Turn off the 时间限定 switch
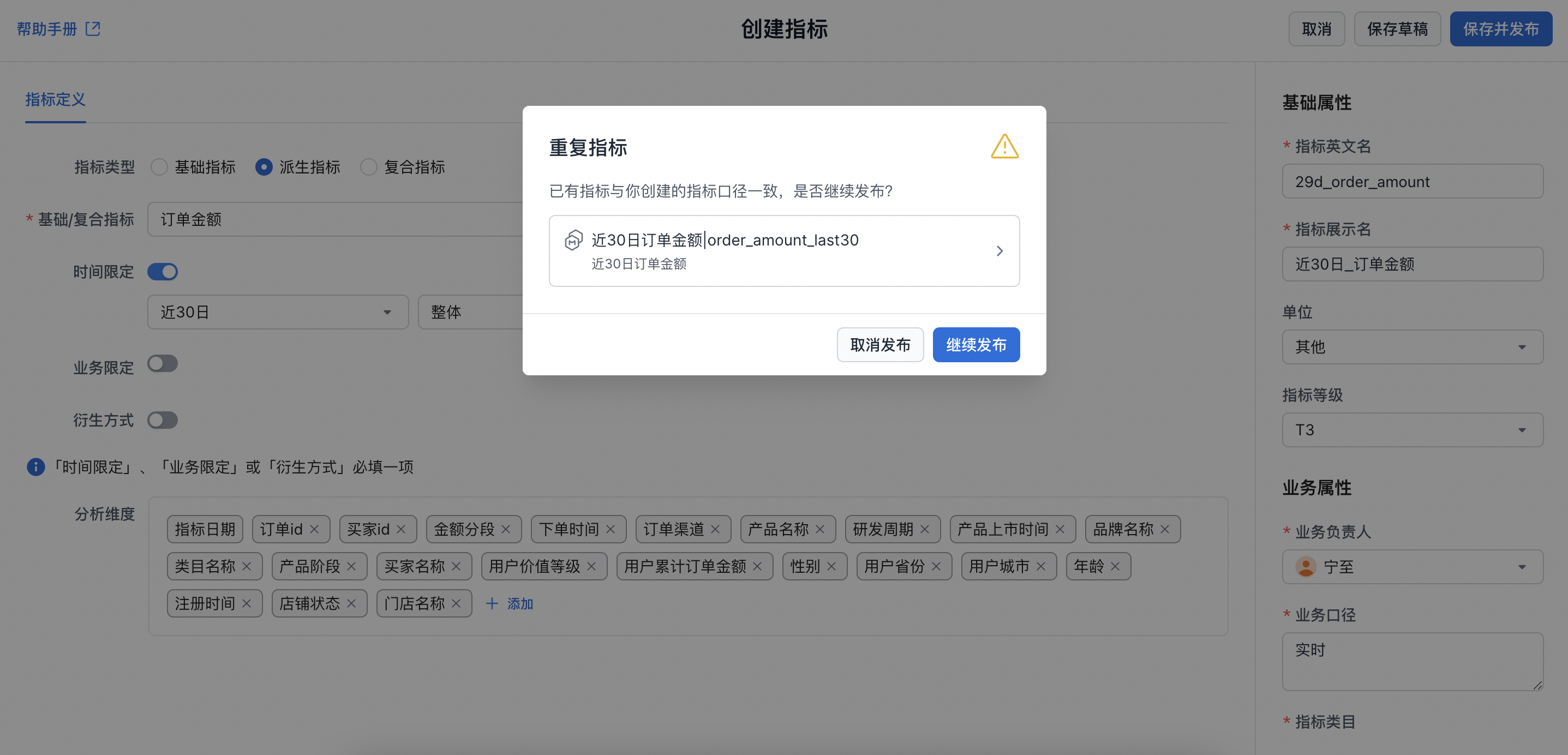Screen dimensions: 1568x755 point(163,272)
